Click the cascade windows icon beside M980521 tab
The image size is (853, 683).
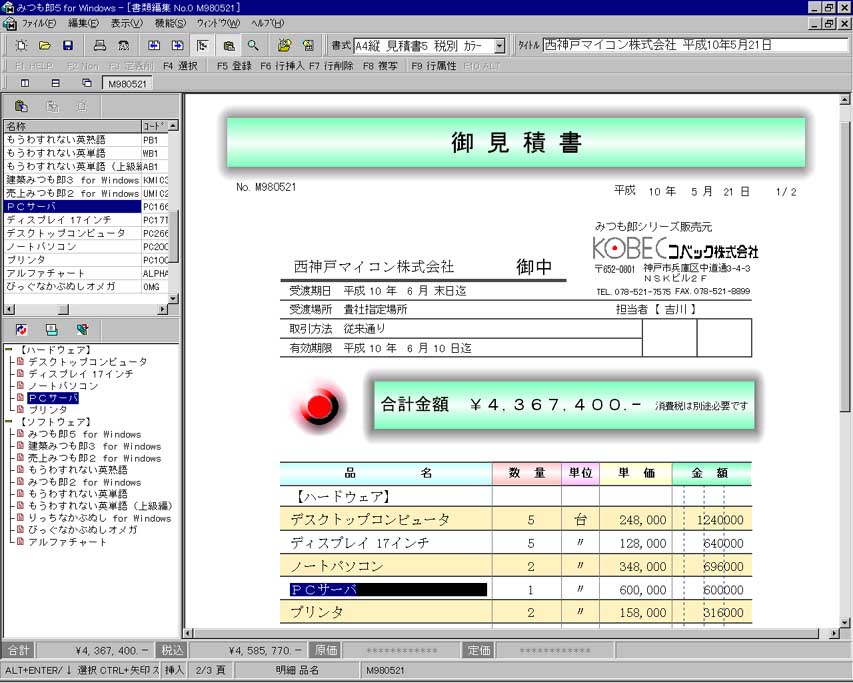click(x=87, y=82)
